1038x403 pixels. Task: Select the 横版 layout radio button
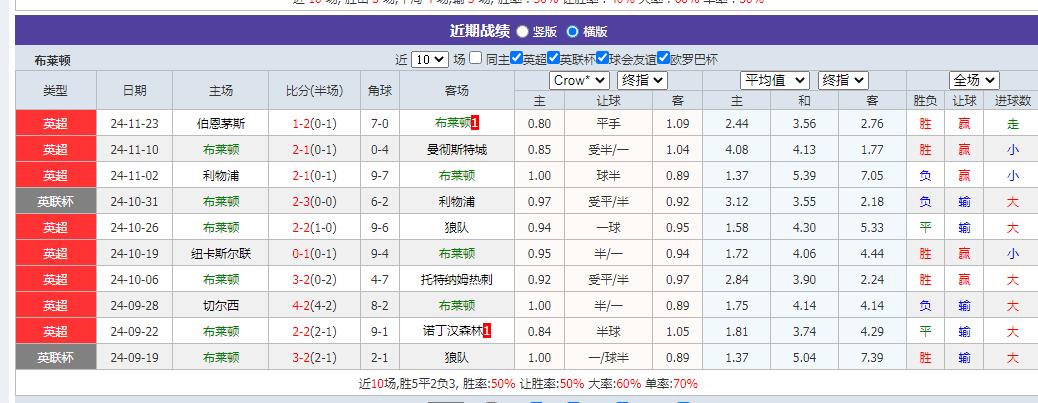point(572,32)
